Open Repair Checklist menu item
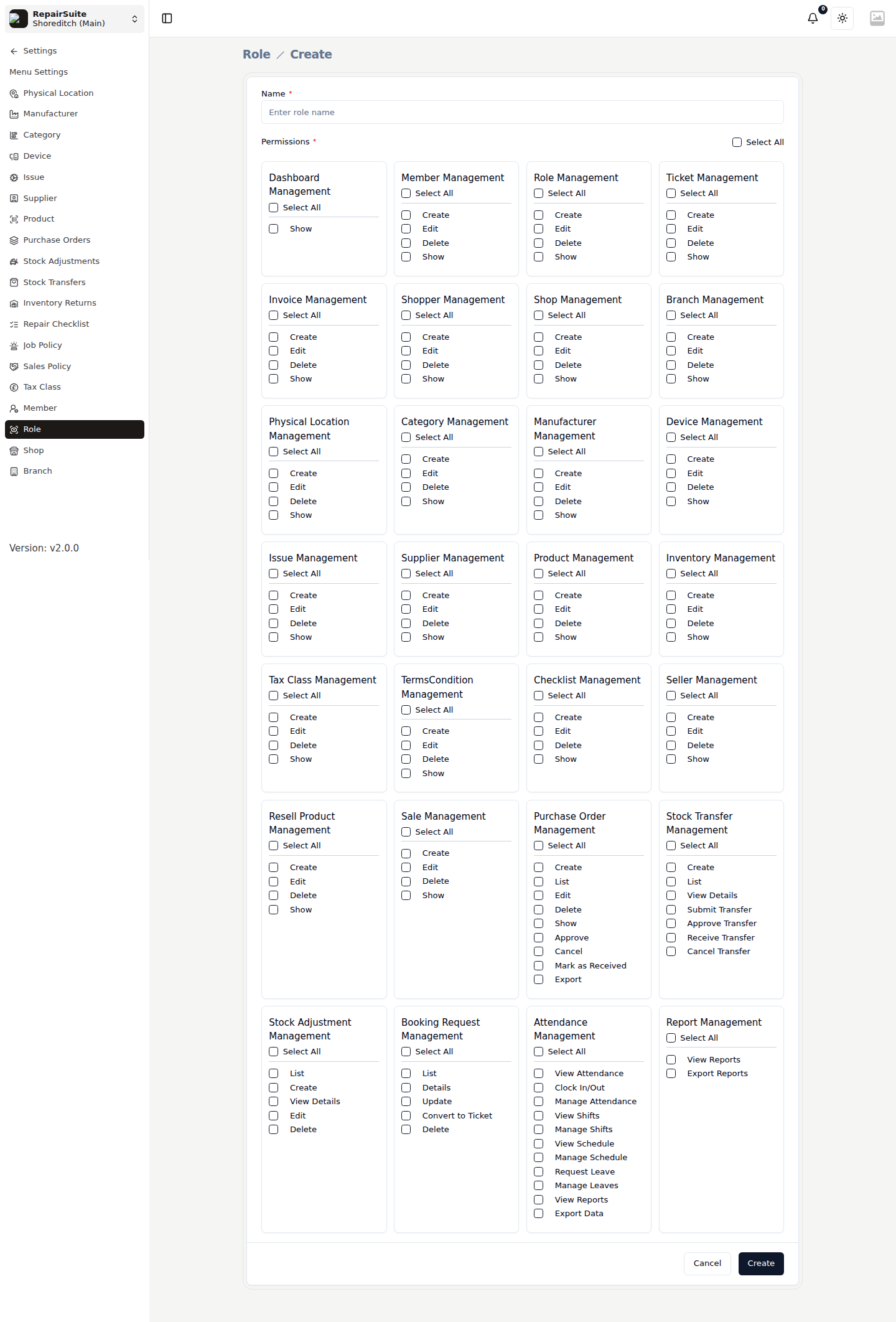 click(x=75, y=324)
